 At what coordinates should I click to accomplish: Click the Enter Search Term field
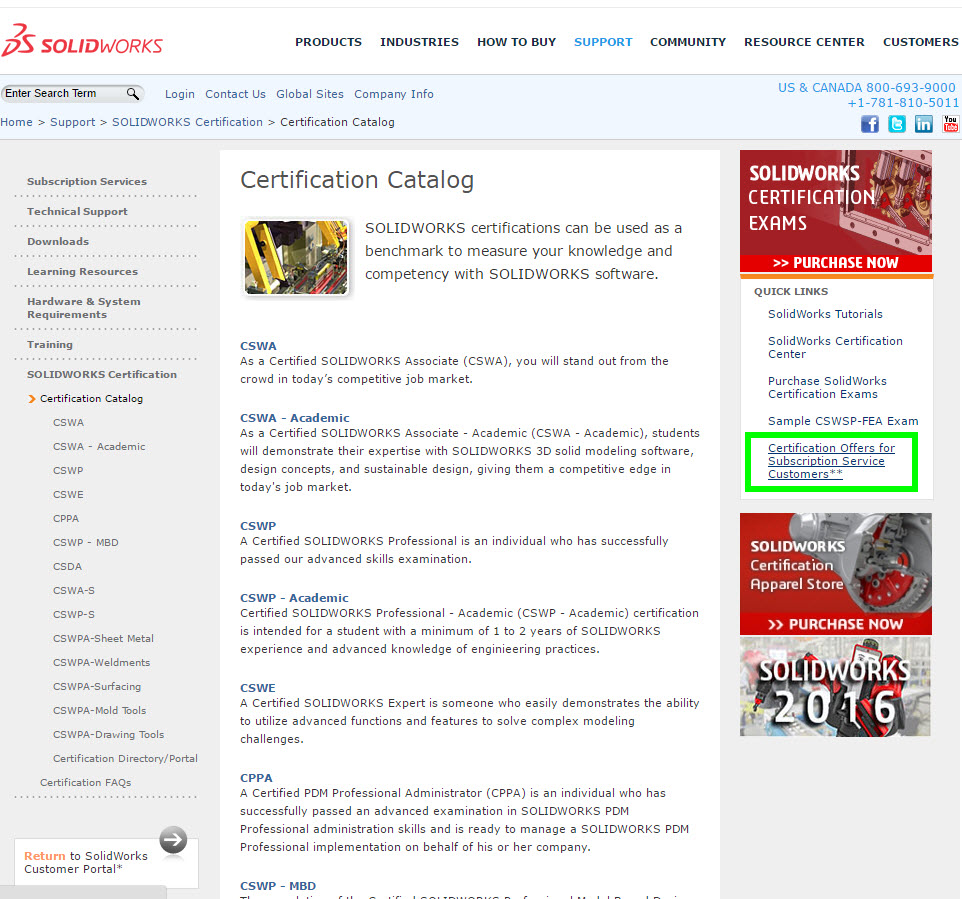[64, 93]
